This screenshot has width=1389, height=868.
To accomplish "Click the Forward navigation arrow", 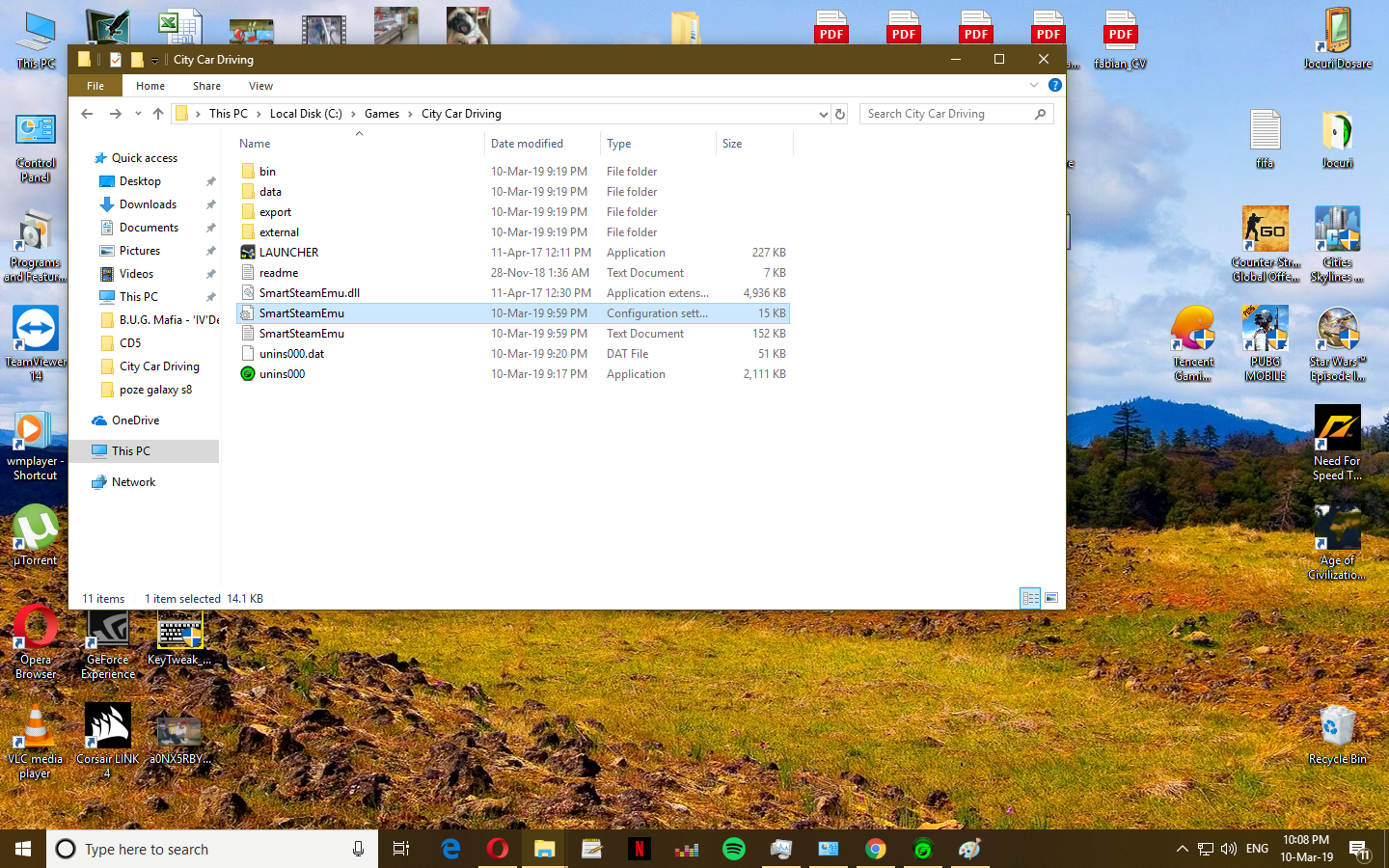I will (116, 114).
